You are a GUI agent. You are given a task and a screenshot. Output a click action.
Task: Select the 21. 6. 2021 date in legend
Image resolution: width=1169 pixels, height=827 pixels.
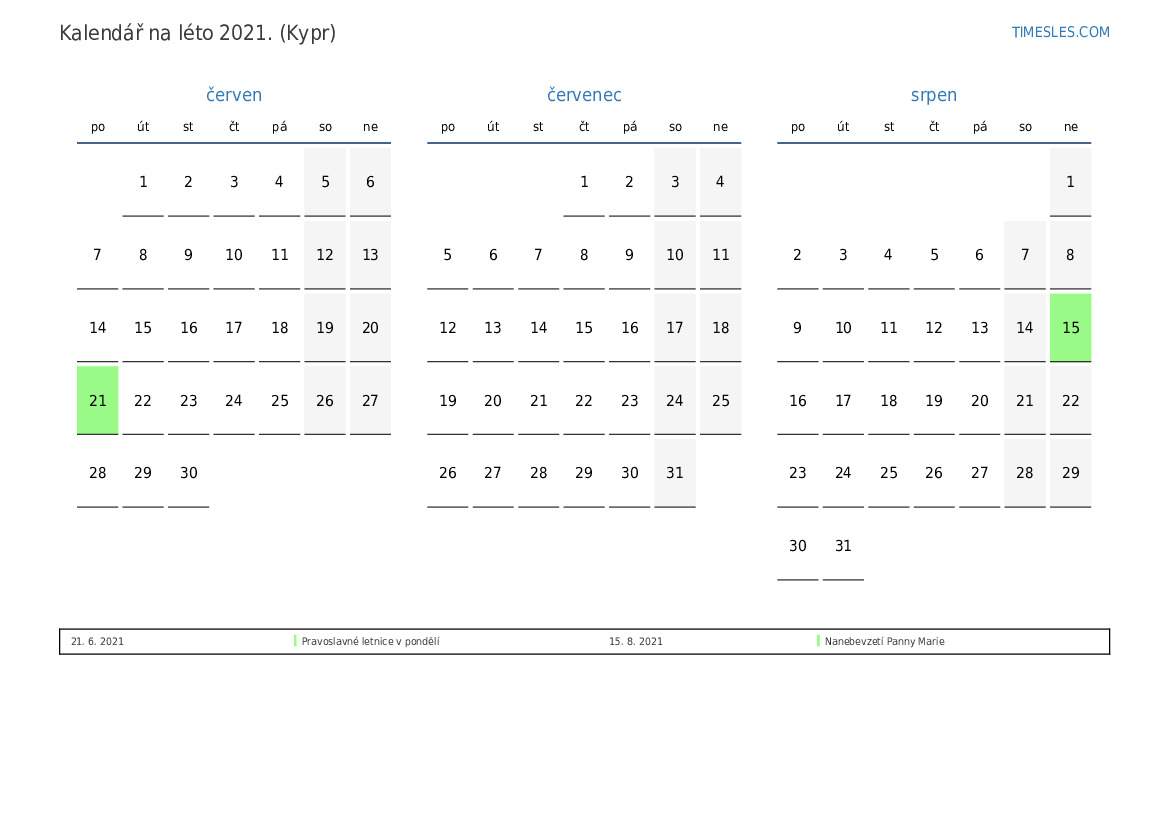click(x=97, y=641)
